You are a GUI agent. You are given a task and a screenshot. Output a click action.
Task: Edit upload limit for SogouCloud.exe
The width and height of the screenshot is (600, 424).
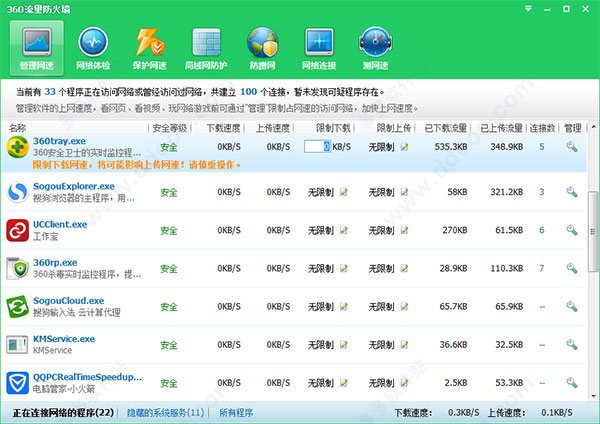click(404, 307)
